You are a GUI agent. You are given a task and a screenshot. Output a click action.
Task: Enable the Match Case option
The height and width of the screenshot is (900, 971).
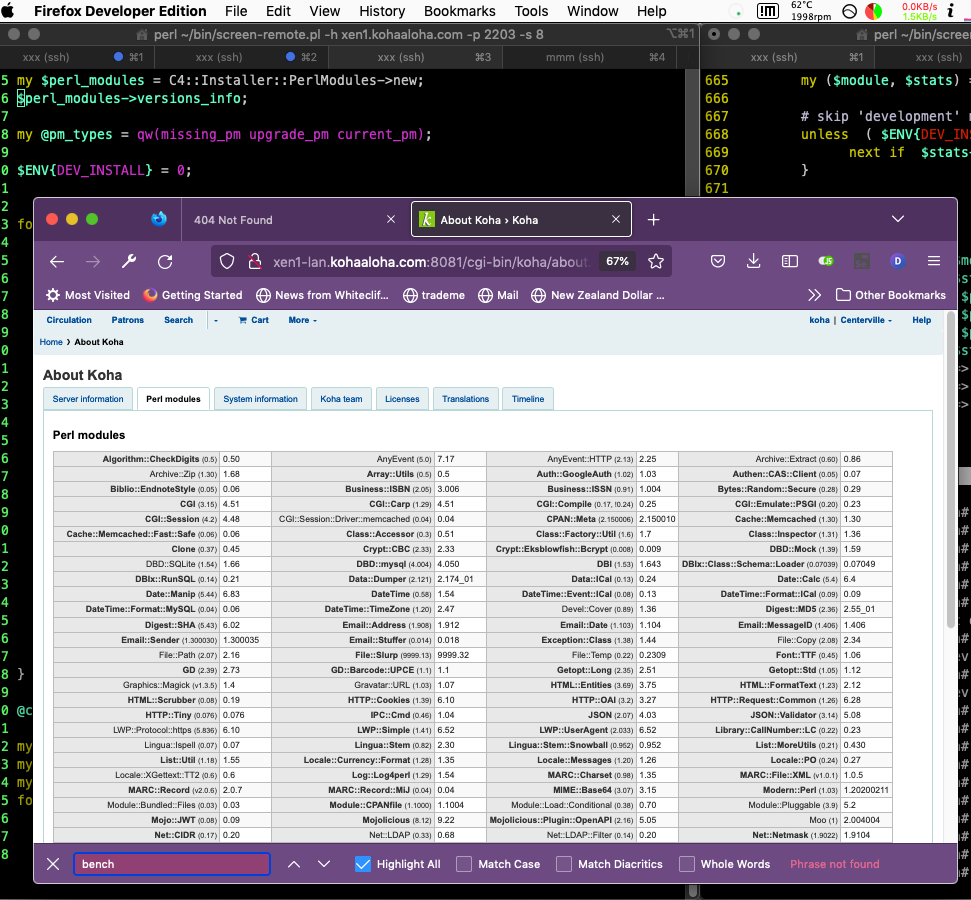(464, 864)
